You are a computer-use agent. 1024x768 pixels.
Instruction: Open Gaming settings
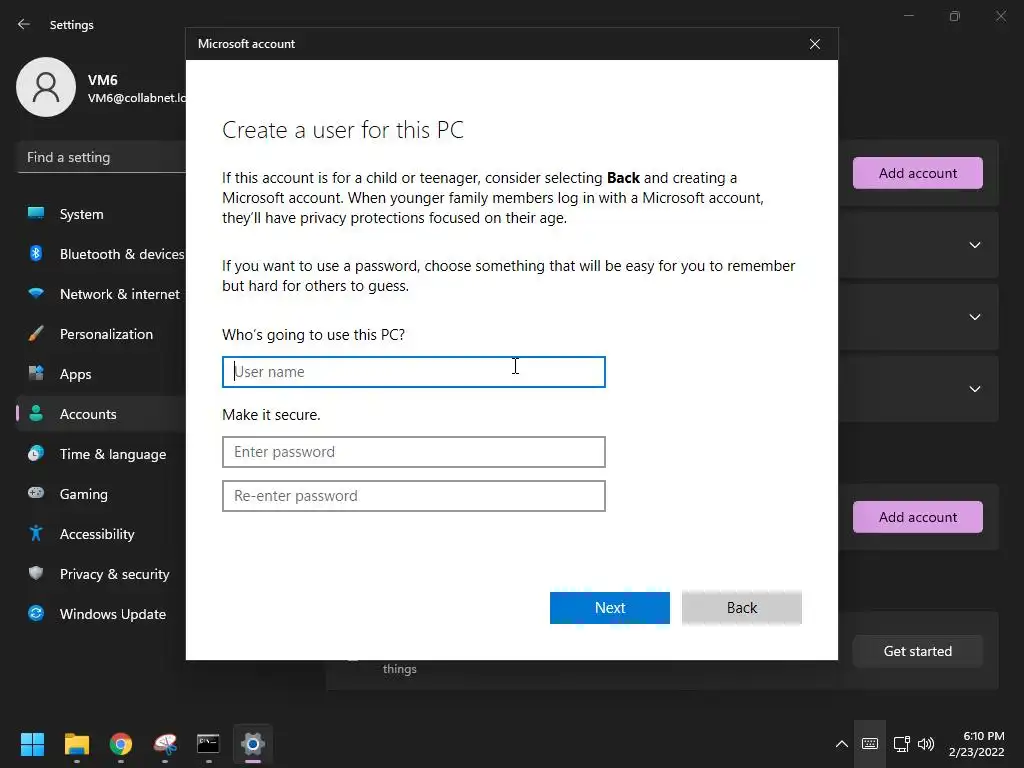(x=101, y=494)
